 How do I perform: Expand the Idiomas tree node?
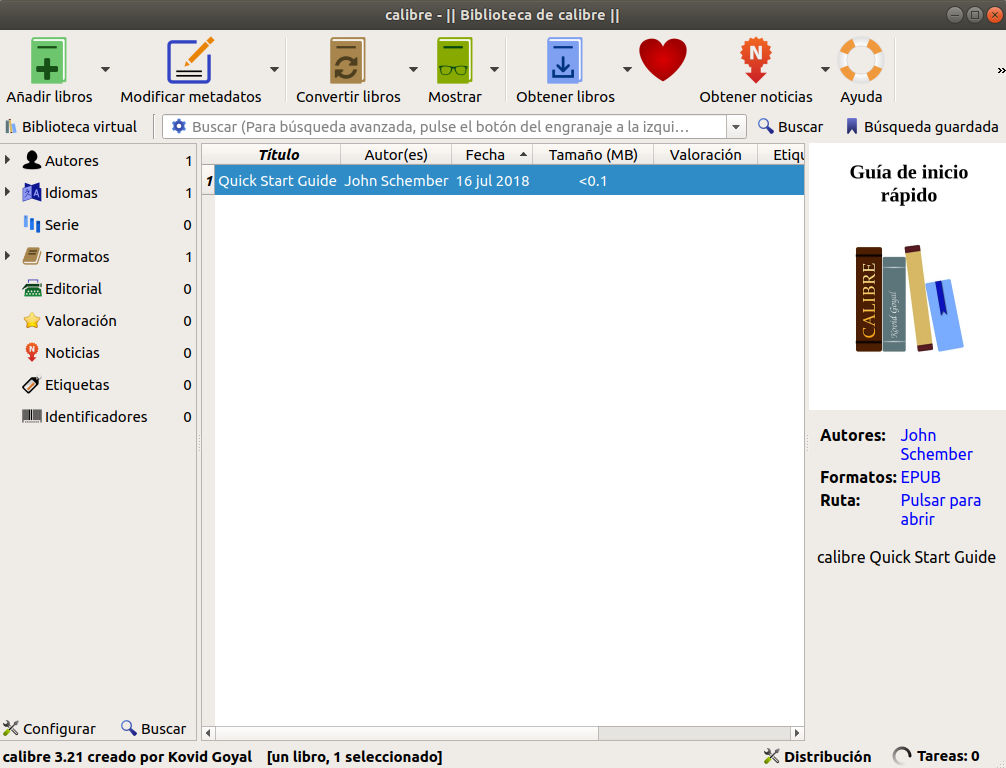click(8, 192)
